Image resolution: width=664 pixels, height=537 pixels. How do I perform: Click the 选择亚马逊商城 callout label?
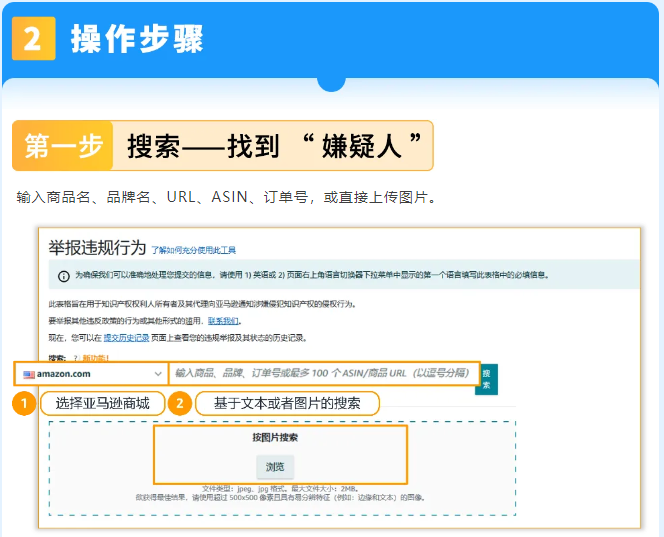click(102, 403)
